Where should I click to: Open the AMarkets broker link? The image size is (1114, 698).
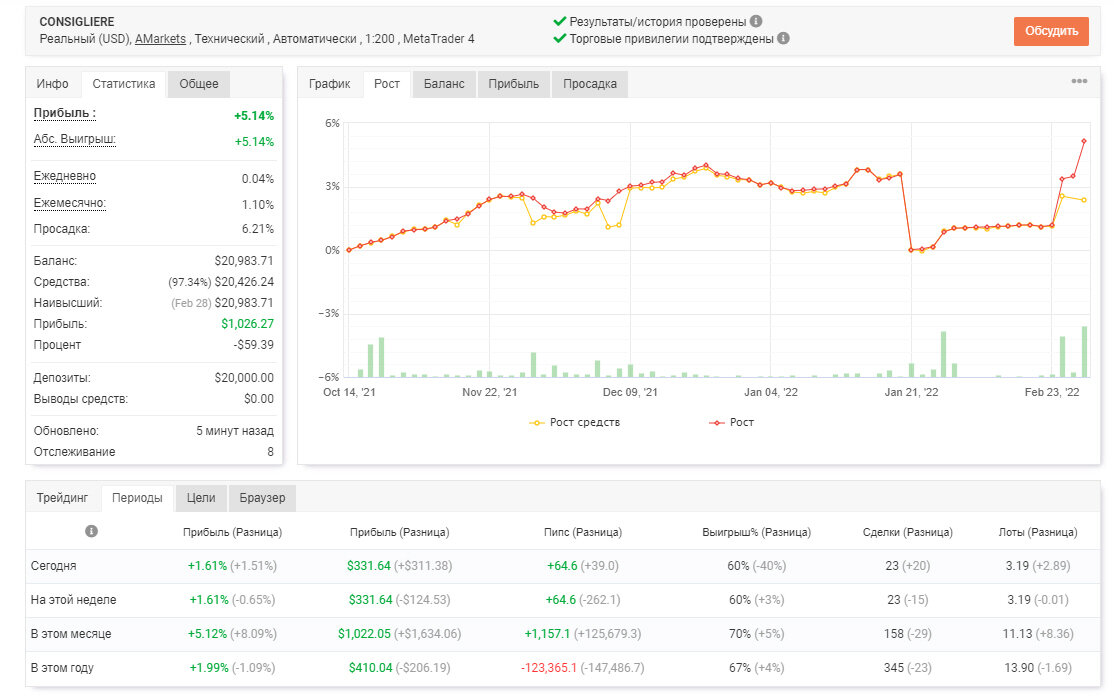tap(161, 39)
